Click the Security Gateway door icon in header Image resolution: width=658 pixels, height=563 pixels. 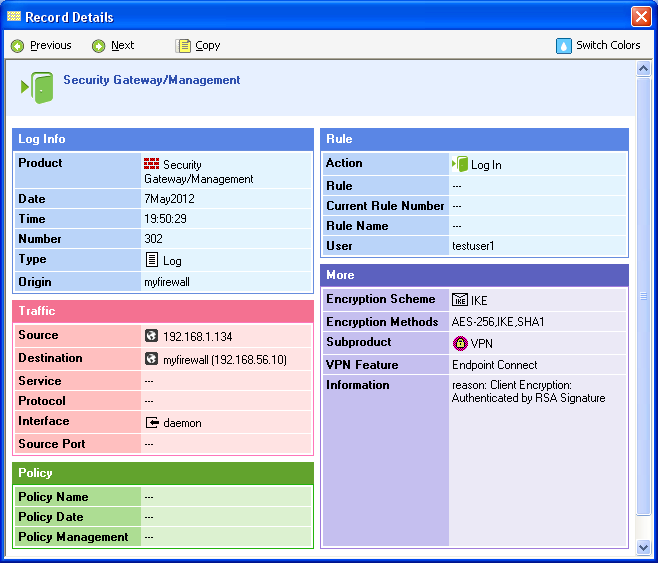37,86
